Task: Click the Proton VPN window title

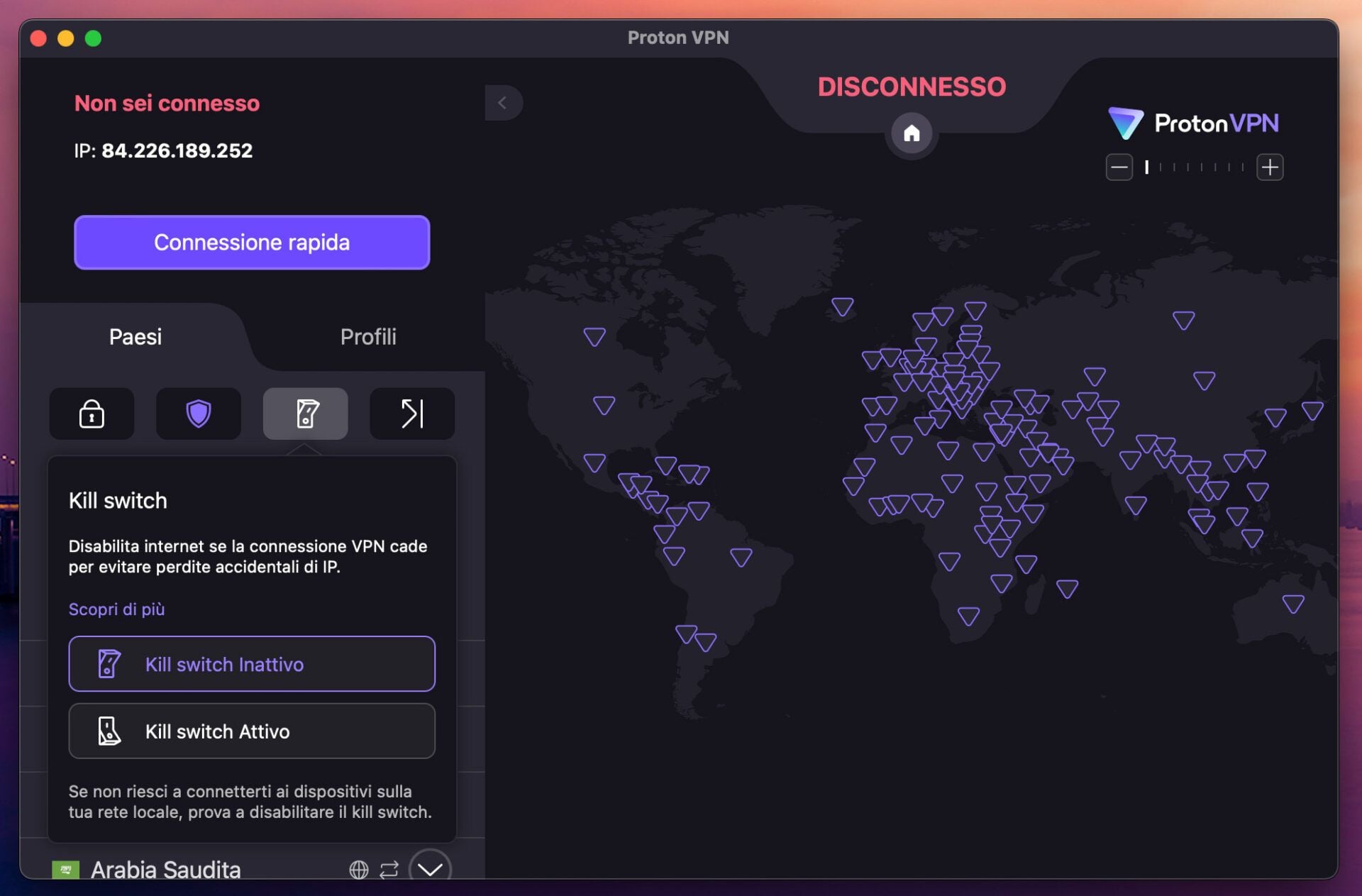Action: (678, 38)
